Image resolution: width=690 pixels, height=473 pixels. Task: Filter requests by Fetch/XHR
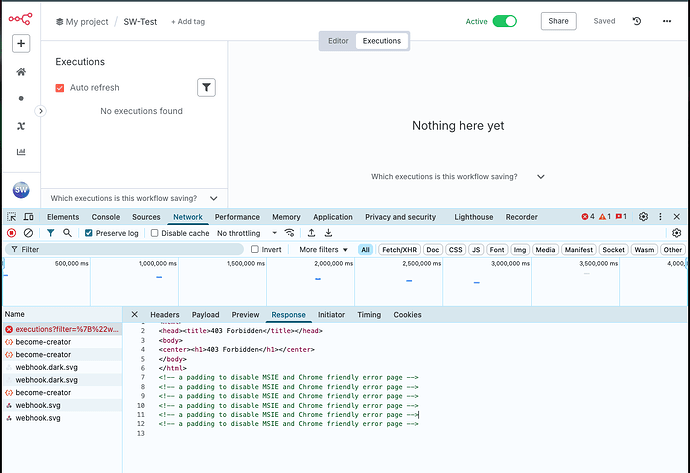[x=400, y=249]
